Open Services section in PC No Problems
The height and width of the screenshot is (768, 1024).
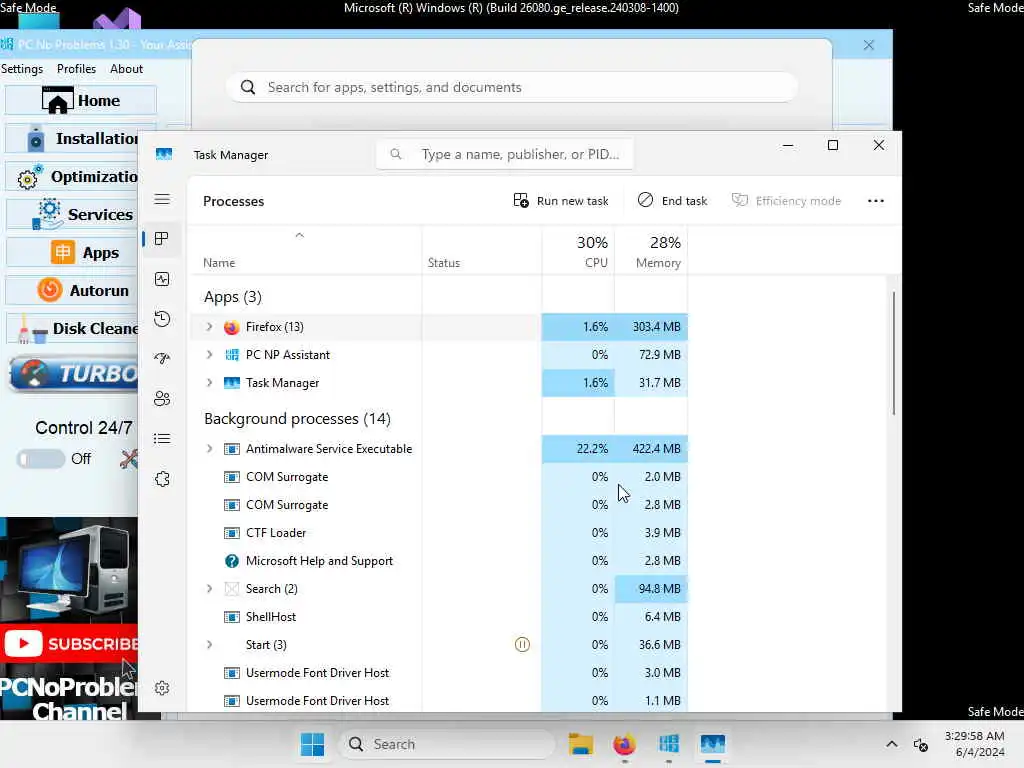(72, 214)
